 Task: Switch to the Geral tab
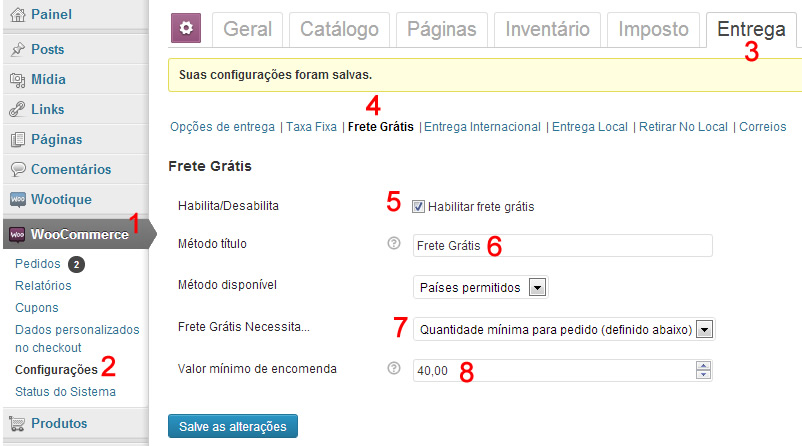coord(248,30)
